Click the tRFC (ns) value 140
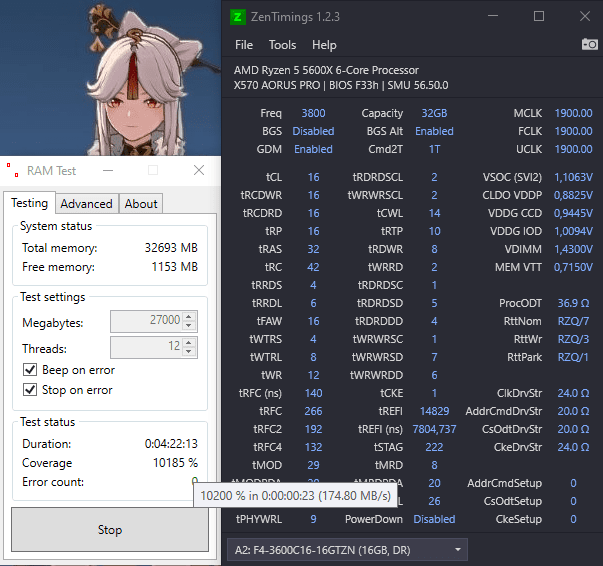The height and width of the screenshot is (566, 603). (313, 393)
